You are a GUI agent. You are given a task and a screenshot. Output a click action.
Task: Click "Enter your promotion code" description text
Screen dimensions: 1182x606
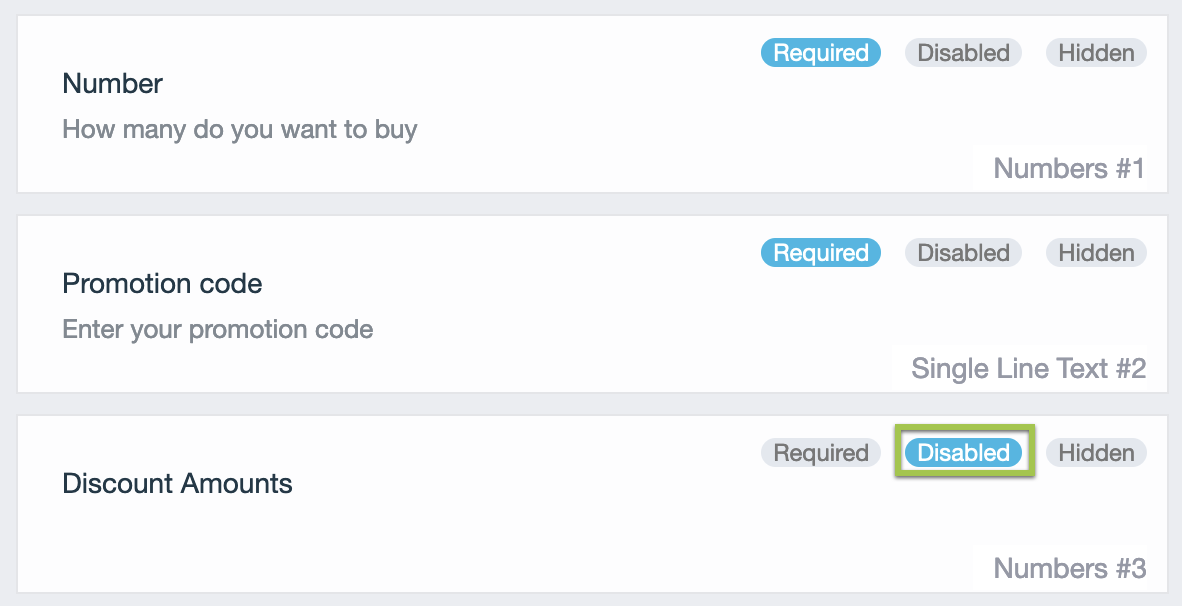point(217,330)
